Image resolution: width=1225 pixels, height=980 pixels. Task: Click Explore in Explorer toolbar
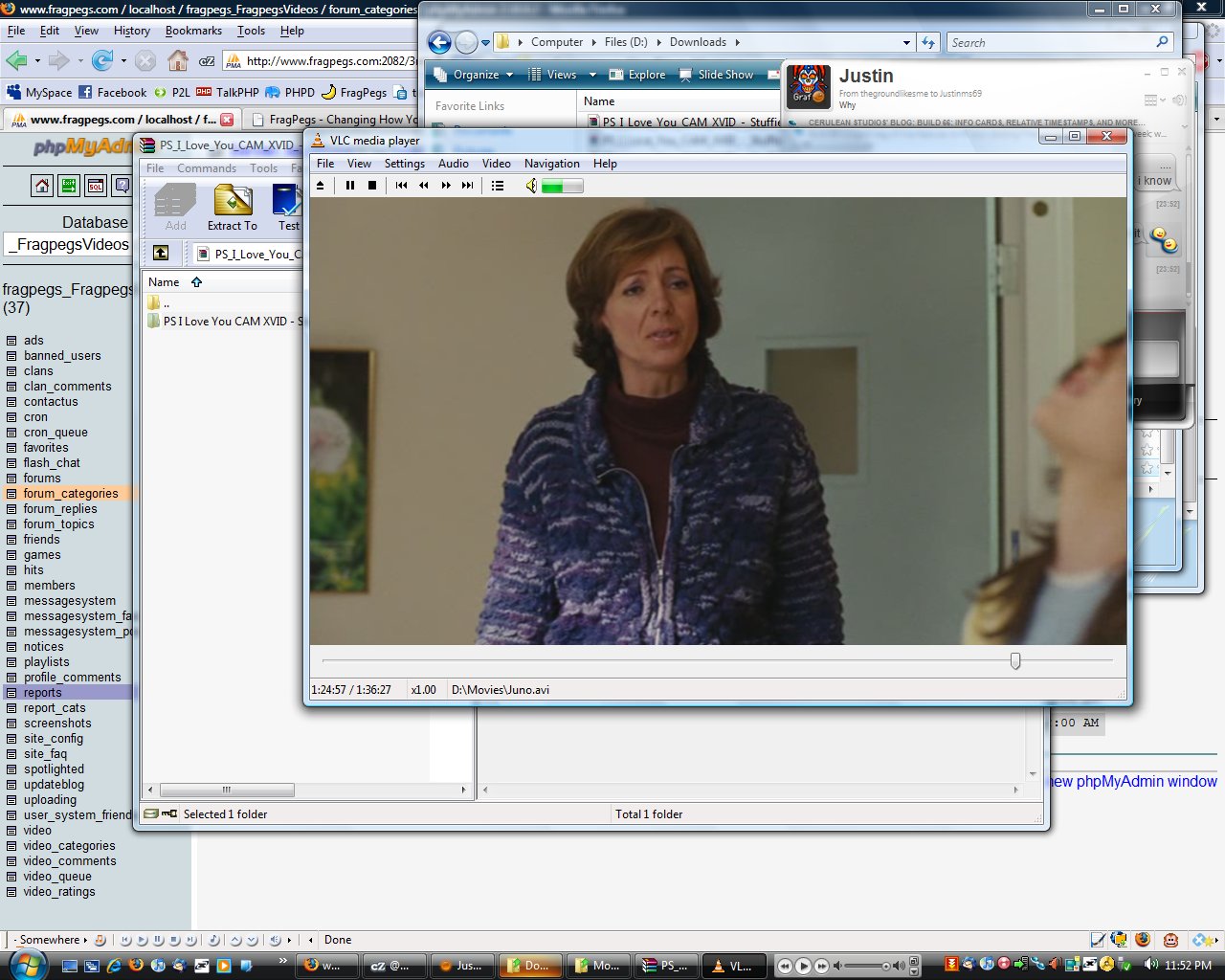[636, 75]
